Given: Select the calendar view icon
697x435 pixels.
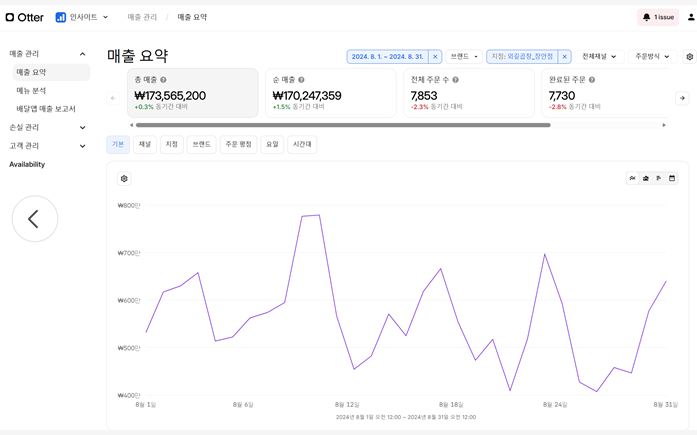Looking at the screenshot, I should coord(672,178).
